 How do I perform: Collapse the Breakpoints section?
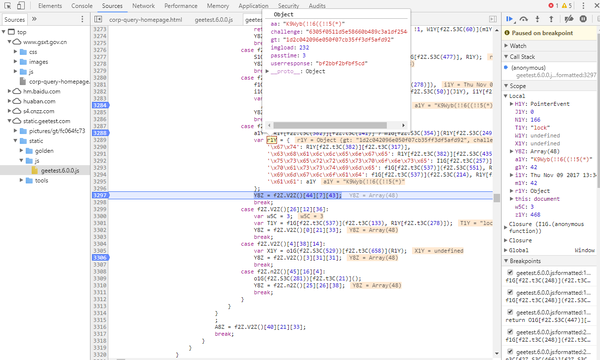[506, 261]
